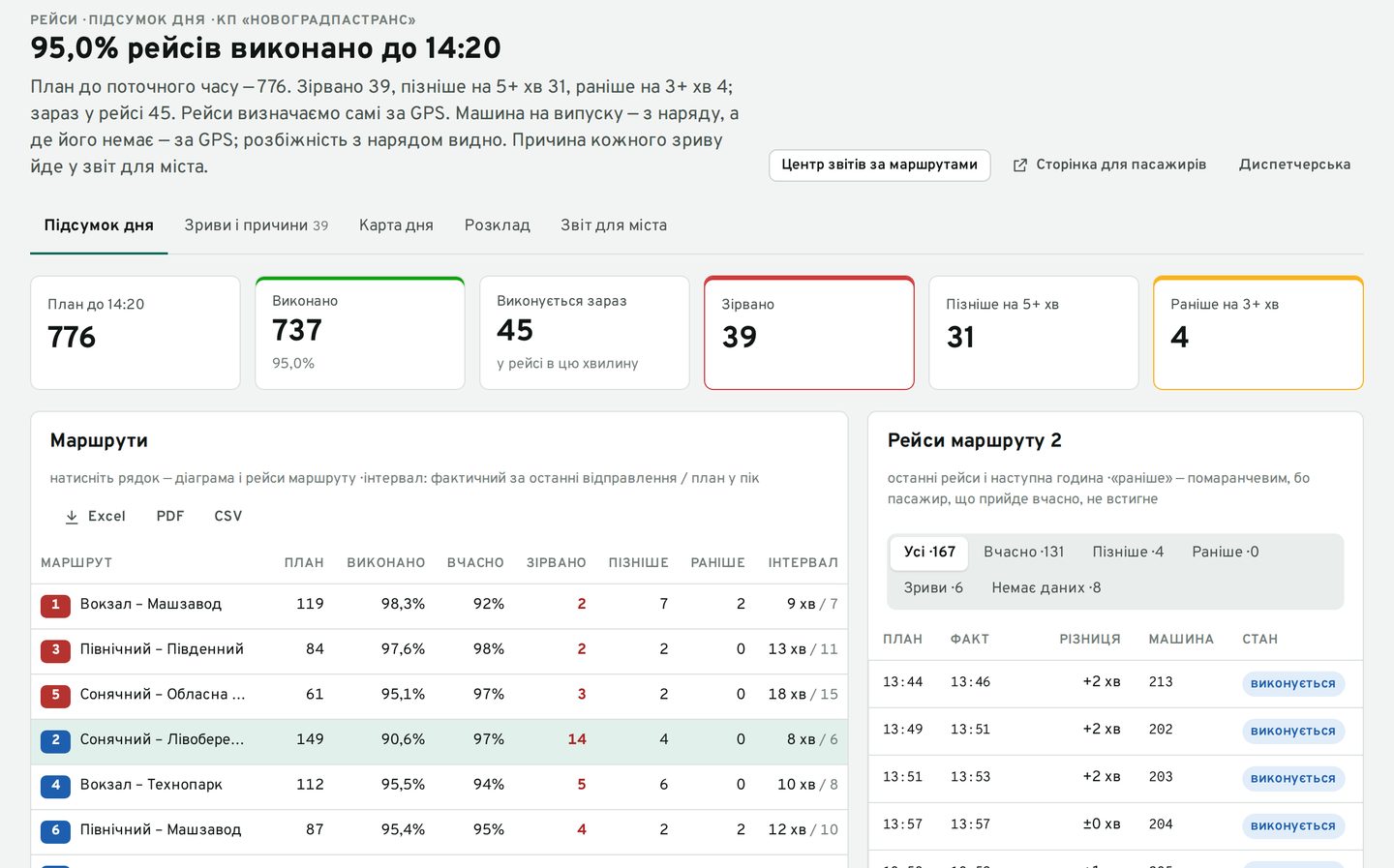Click the СТАН column header

1260,640
